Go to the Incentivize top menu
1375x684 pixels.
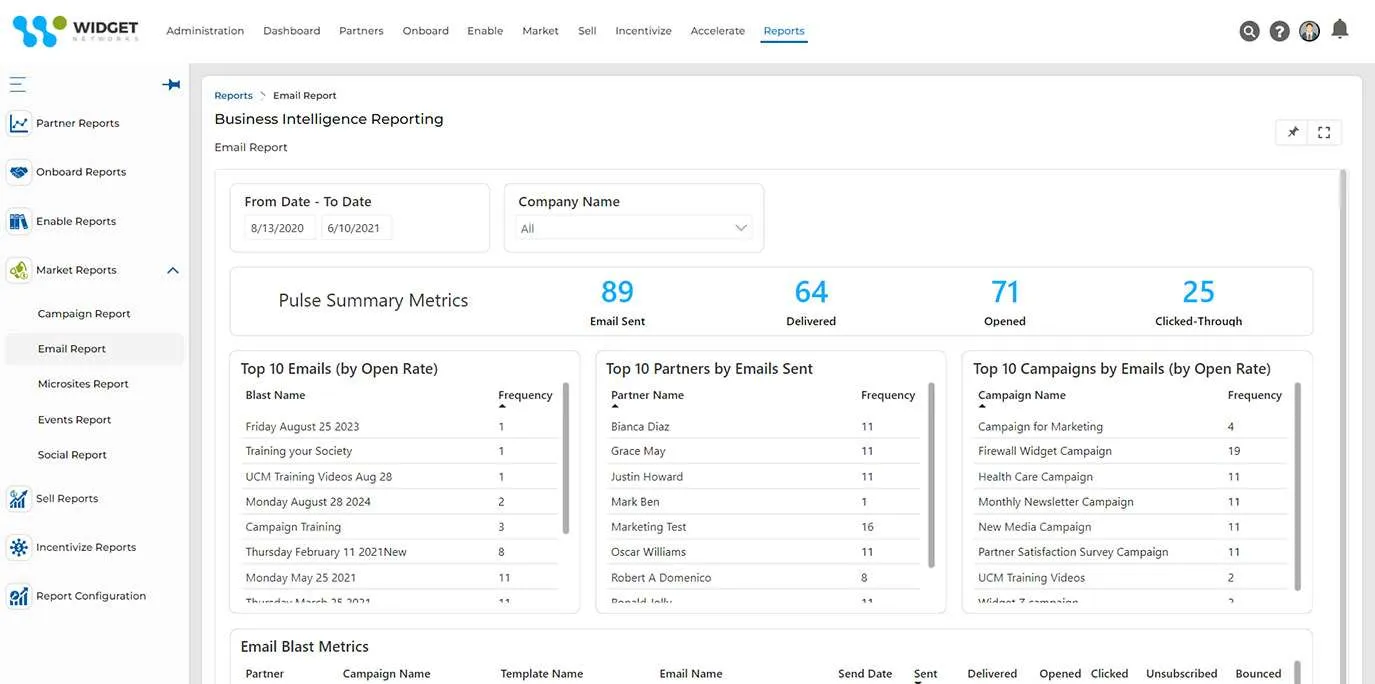pos(643,31)
